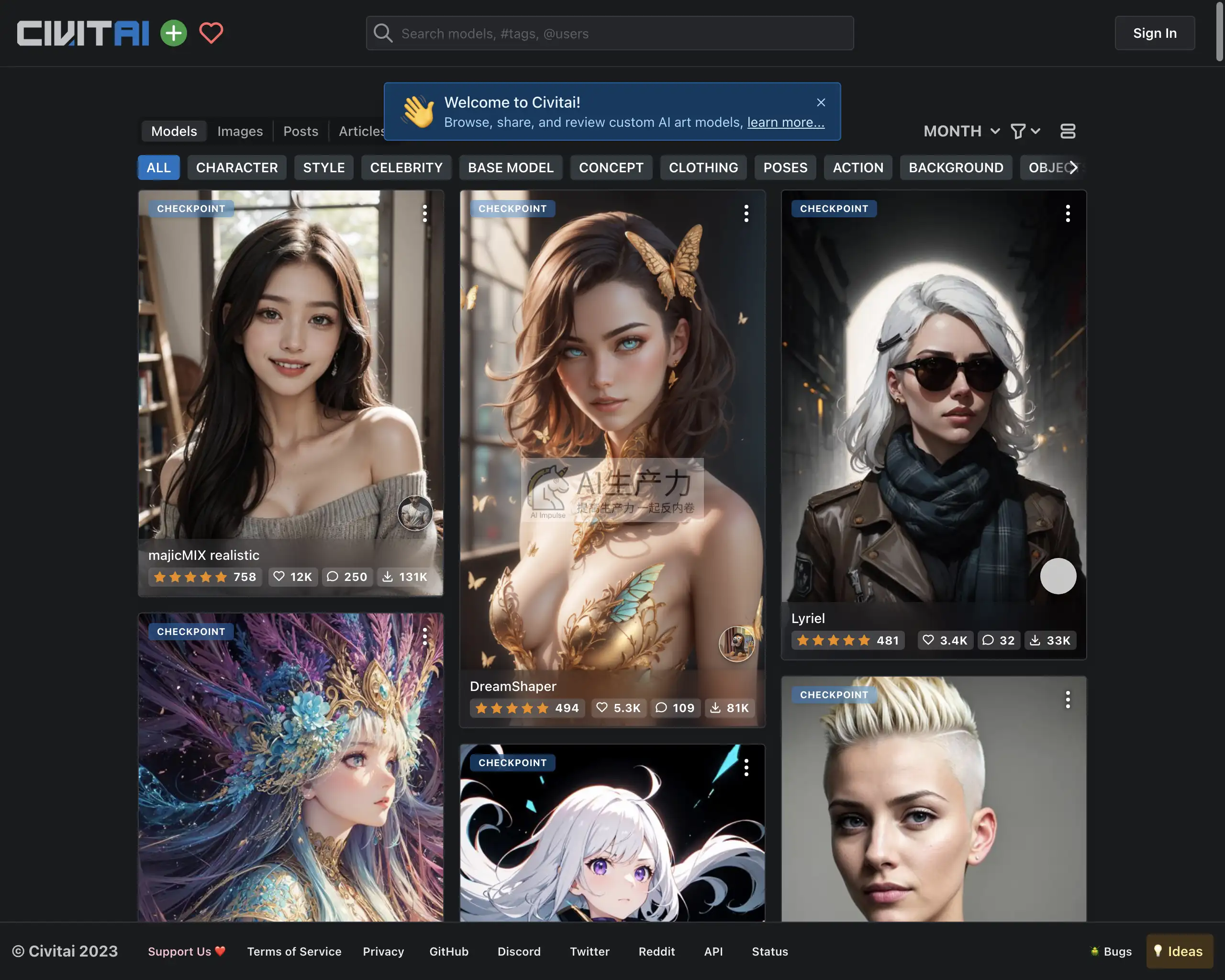1225x980 pixels.
Task: Open the GitHub footer link
Action: 449,952
